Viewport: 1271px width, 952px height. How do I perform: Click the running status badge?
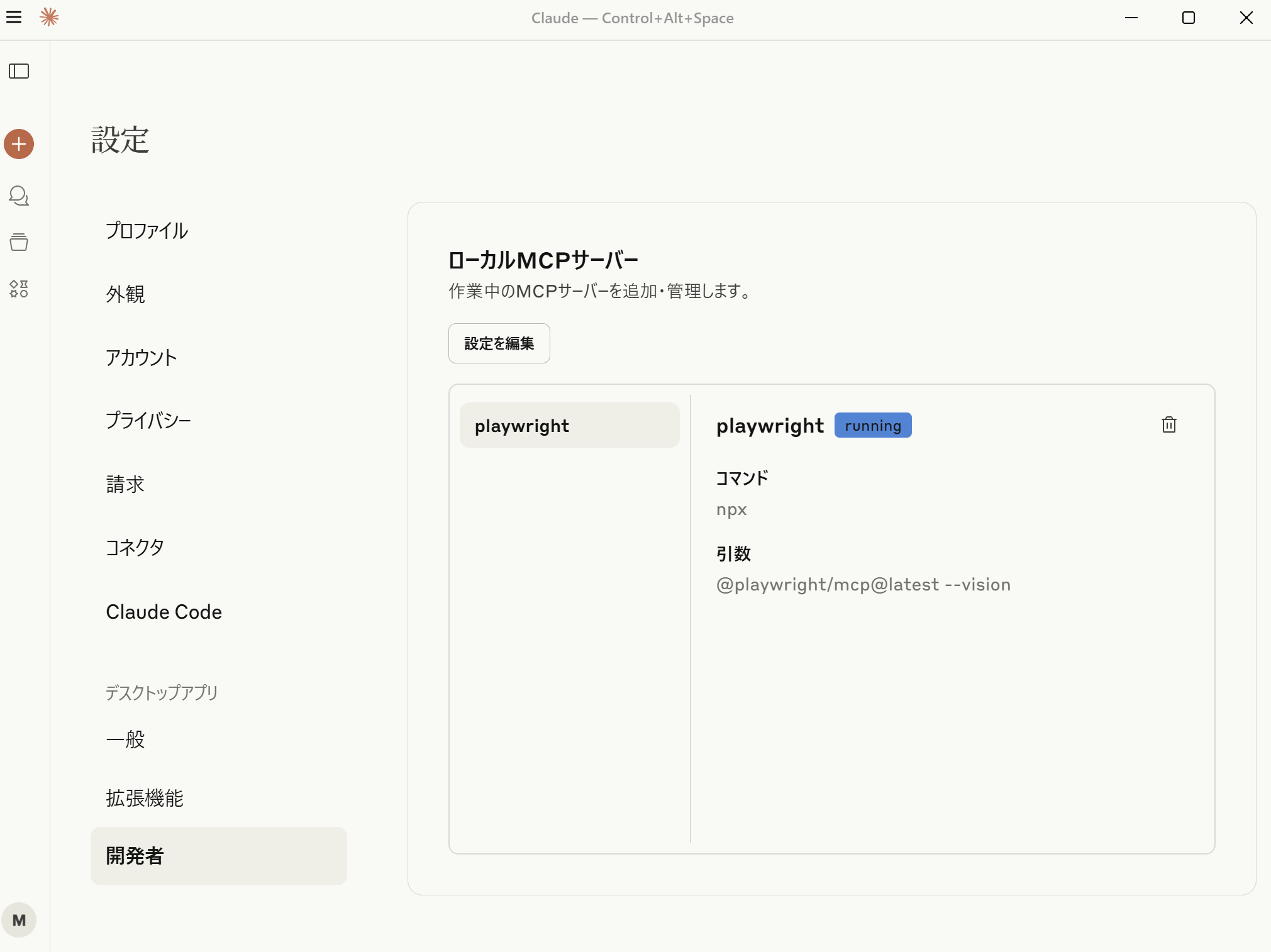coord(873,426)
